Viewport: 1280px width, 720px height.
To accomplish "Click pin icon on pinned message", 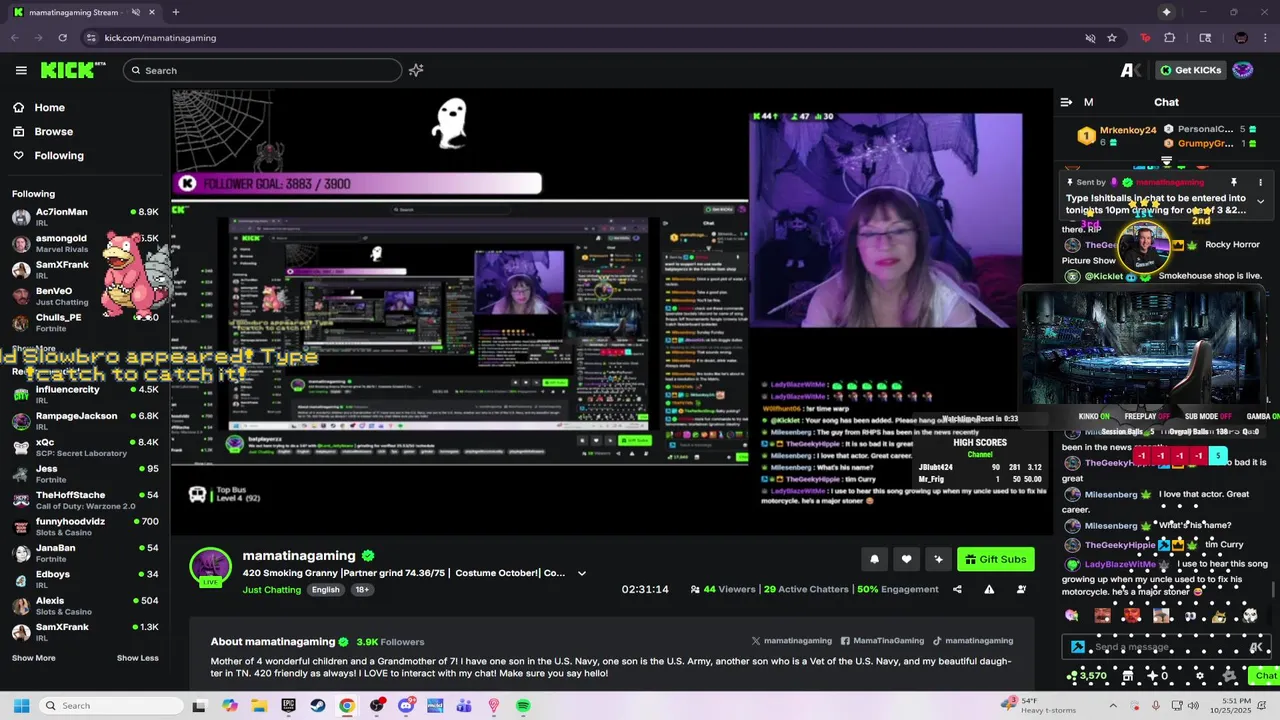I will coord(1233,182).
